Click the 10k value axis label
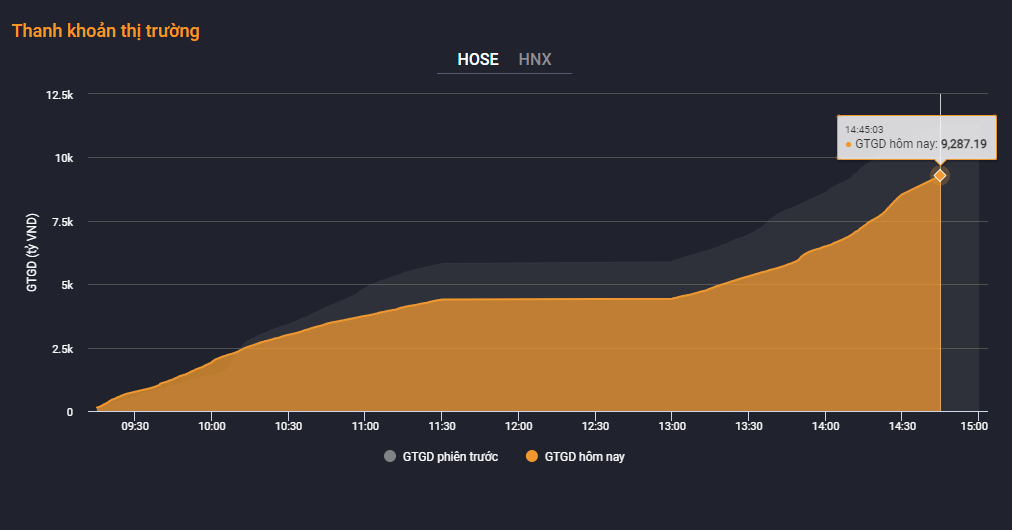The width and height of the screenshot is (1012, 530). 64,158
